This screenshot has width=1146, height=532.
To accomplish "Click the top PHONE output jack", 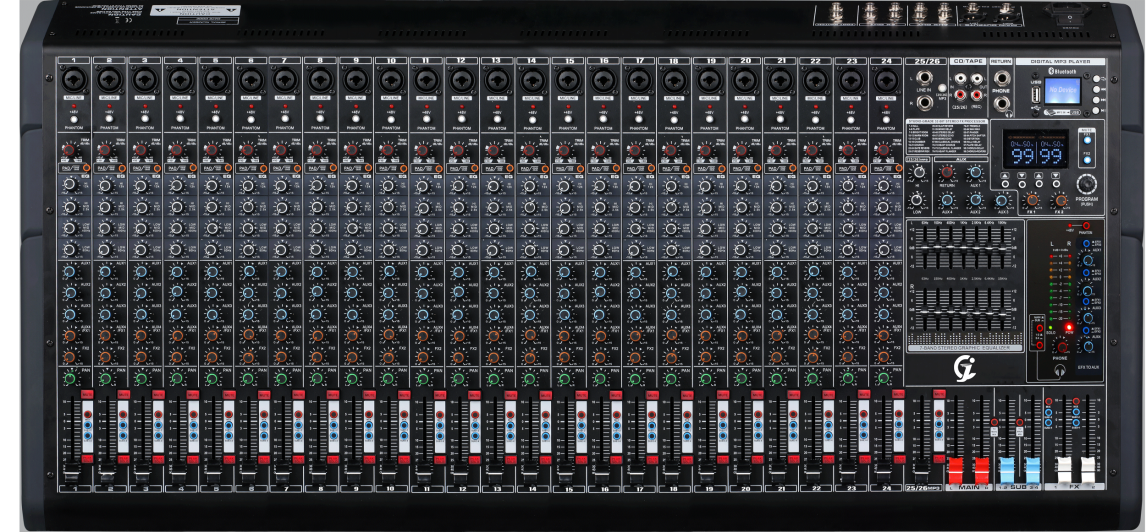I will coord(1001,77).
